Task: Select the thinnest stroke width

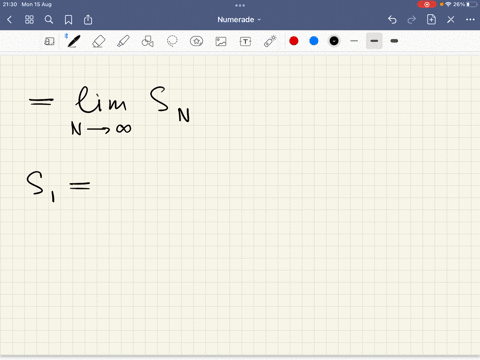Action: pyautogui.click(x=354, y=41)
